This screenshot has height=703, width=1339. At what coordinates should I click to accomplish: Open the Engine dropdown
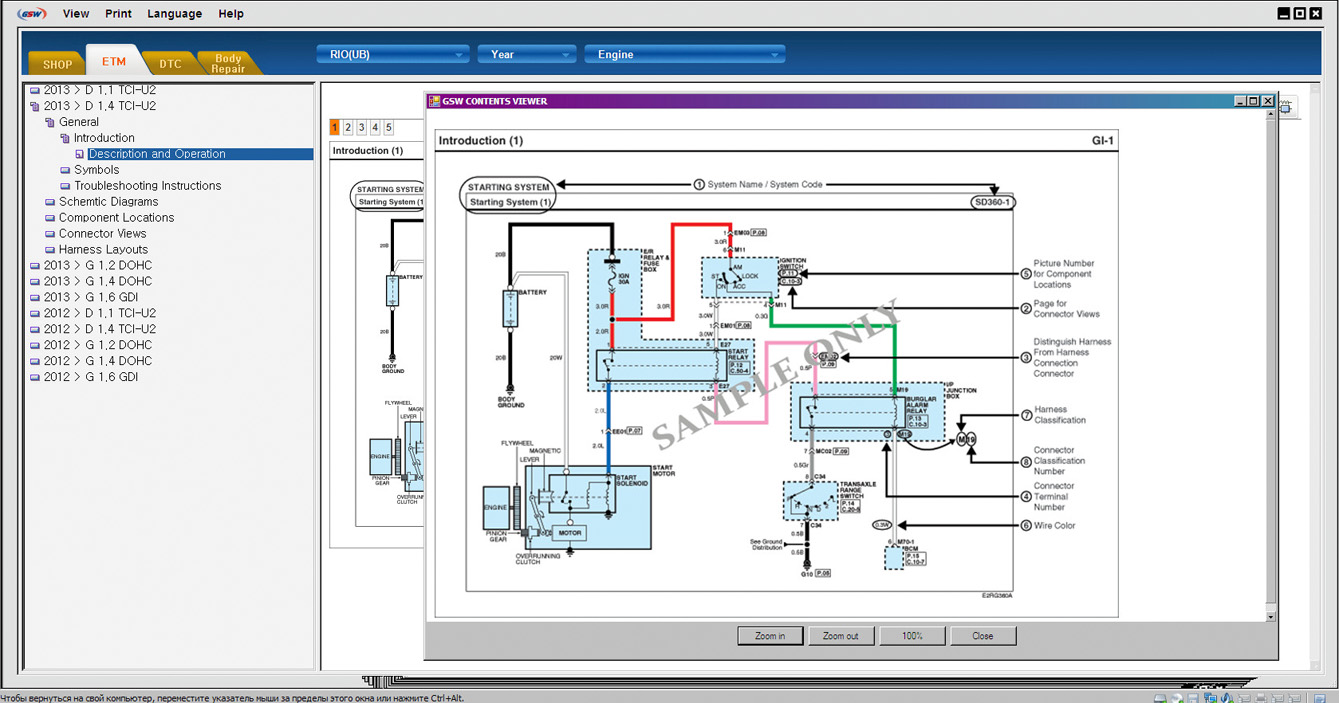[x=685, y=55]
